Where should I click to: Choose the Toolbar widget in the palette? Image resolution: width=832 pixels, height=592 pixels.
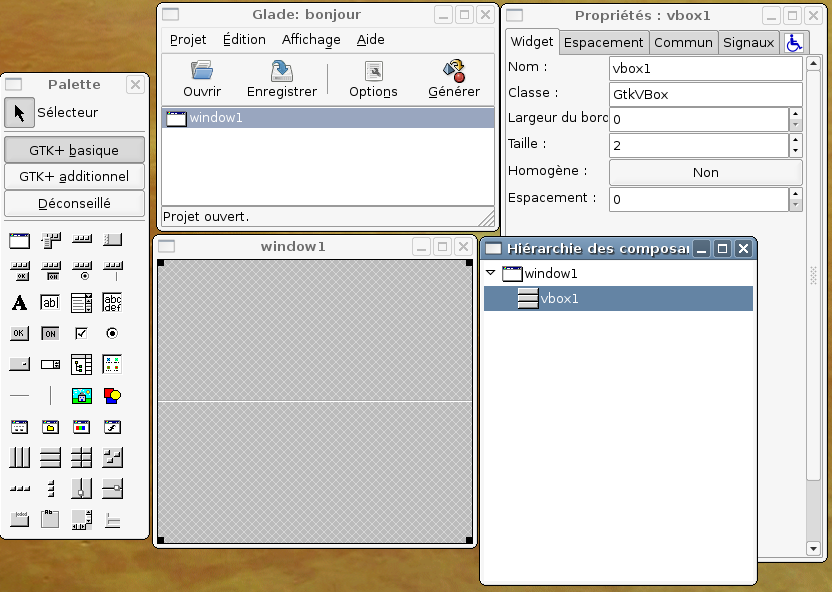(82, 239)
